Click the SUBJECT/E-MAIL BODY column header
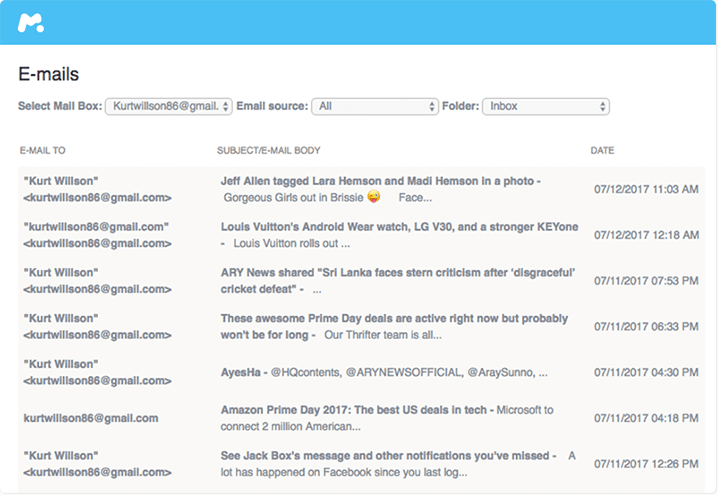Screen dimensions: 718x495 268,150
